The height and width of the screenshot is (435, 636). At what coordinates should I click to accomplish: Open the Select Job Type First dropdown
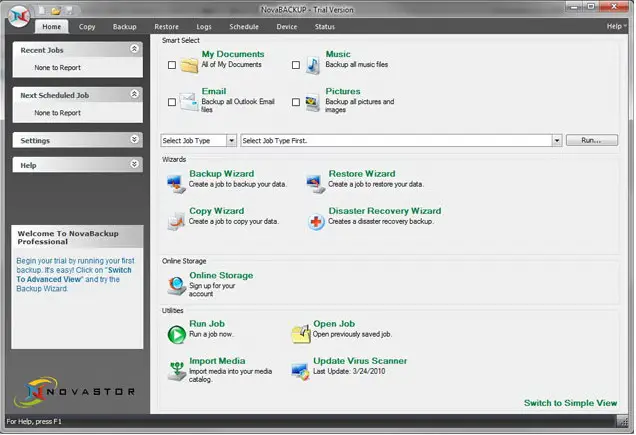click(x=557, y=141)
